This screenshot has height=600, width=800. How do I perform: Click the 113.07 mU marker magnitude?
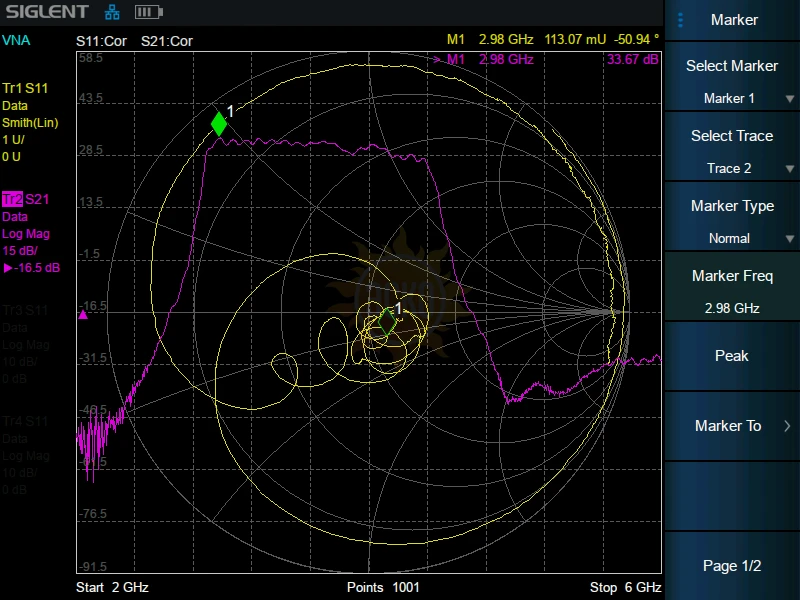(575, 39)
